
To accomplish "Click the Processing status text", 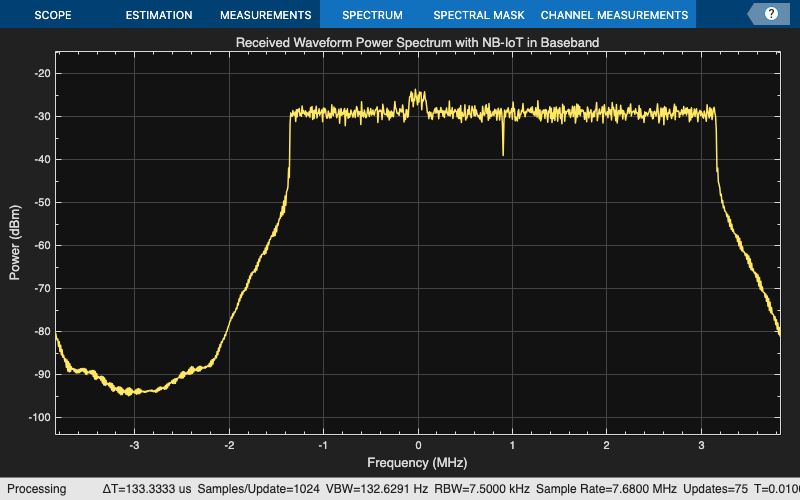I will 36,489.
